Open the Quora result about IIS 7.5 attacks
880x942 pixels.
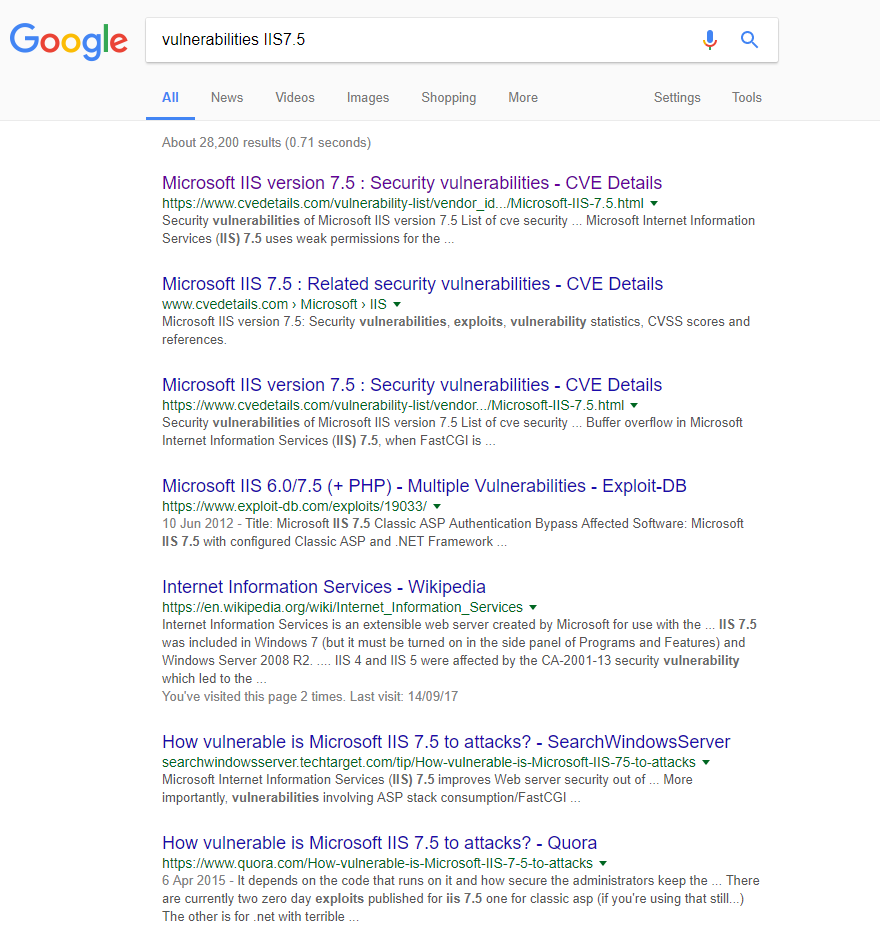pos(381,842)
